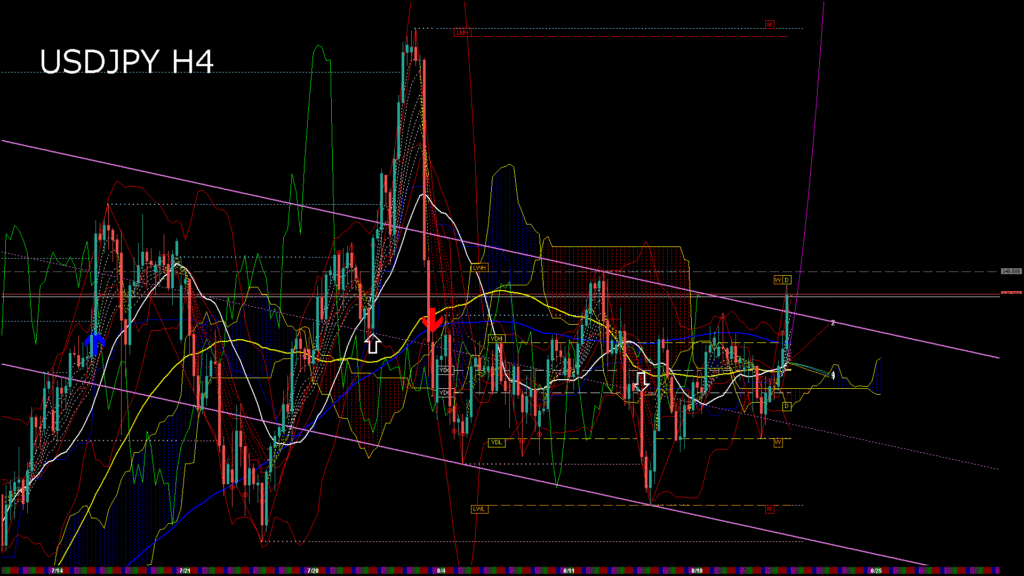Select the 8/25 date marker

point(876,571)
